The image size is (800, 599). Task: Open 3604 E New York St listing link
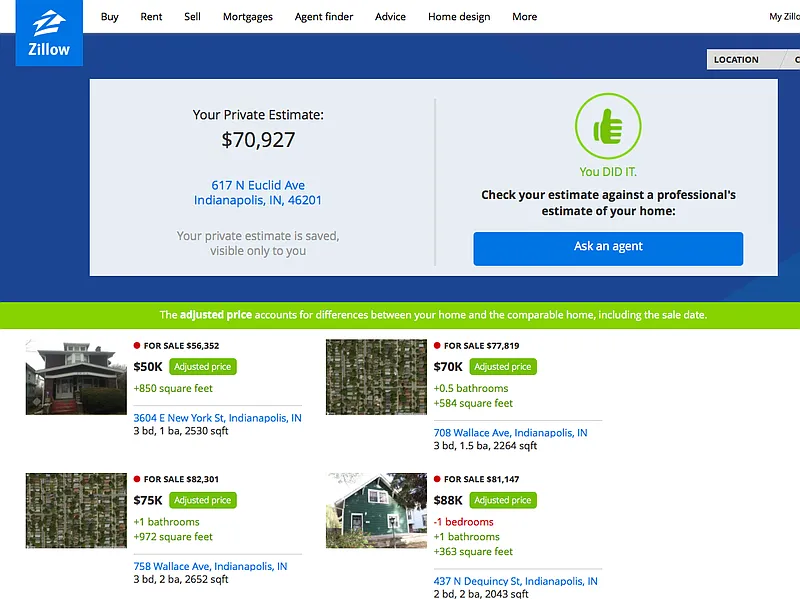tap(217, 418)
